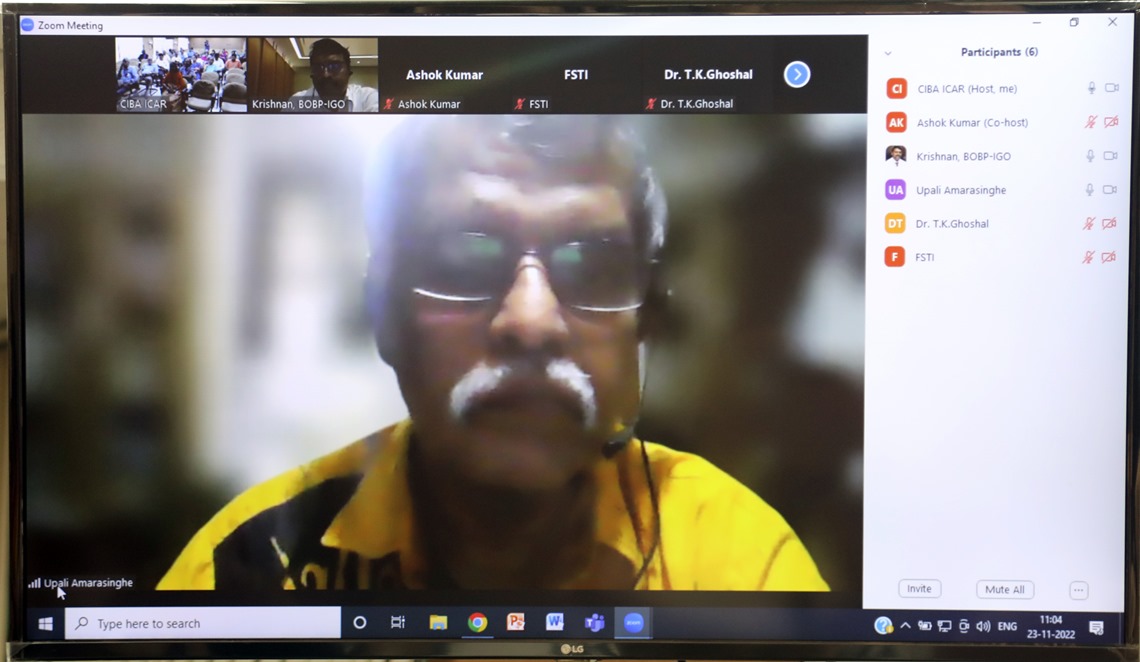Click the Zoom logo in the title bar

[28, 25]
